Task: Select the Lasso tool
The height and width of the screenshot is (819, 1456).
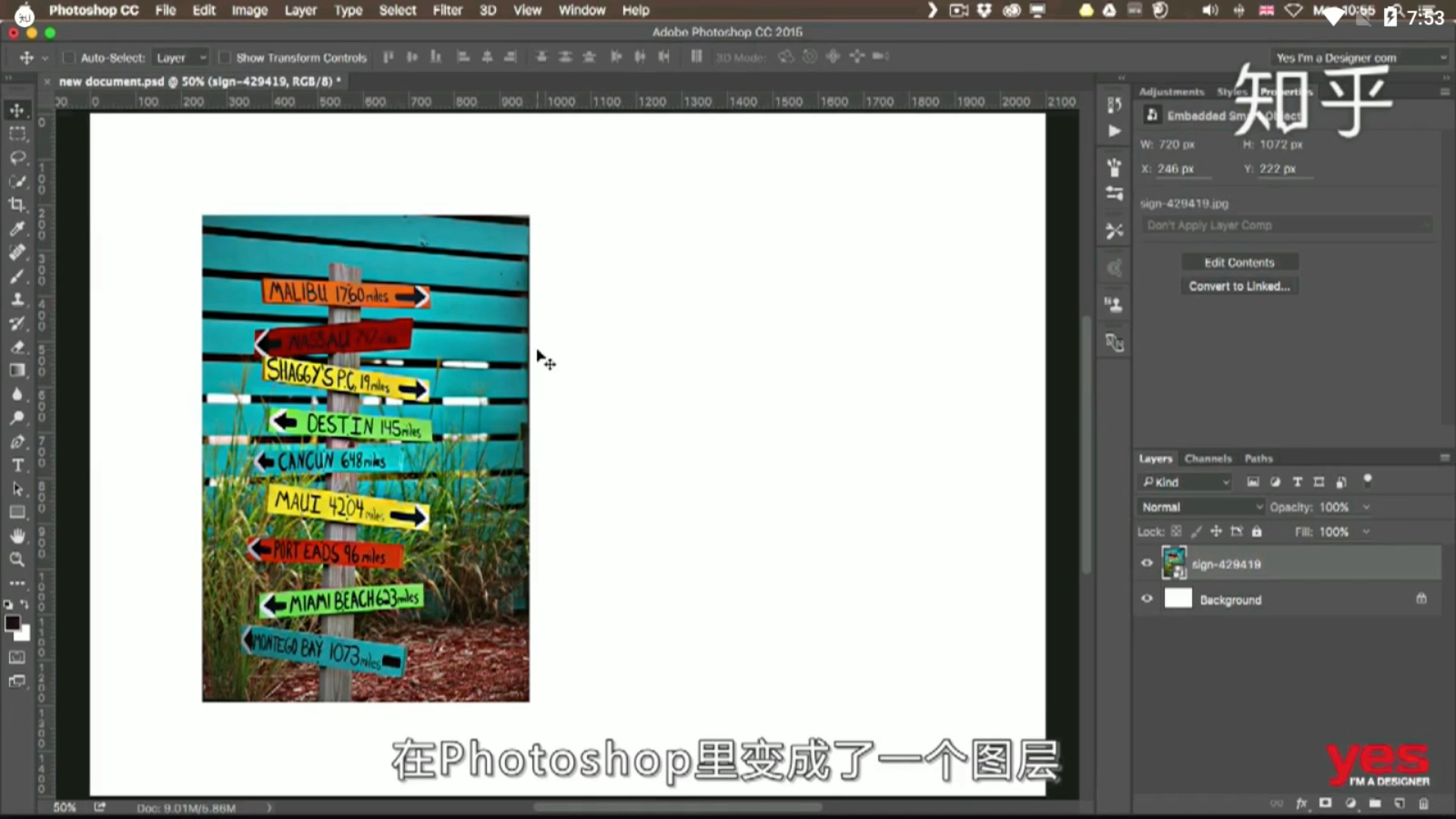Action: point(17,157)
